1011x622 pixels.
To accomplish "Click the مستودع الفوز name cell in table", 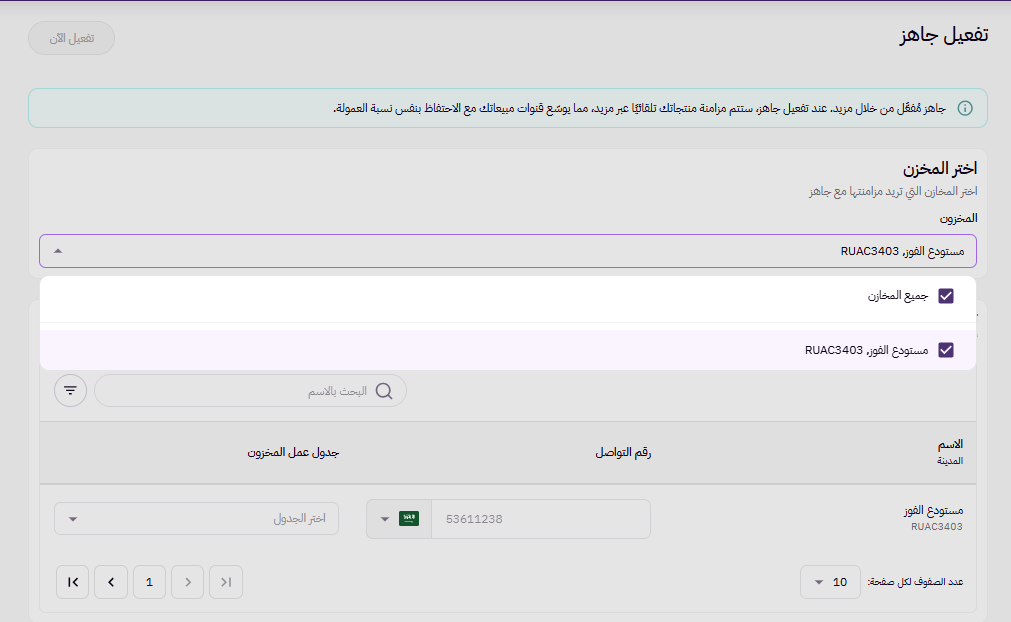I will pyautogui.click(x=933, y=510).
